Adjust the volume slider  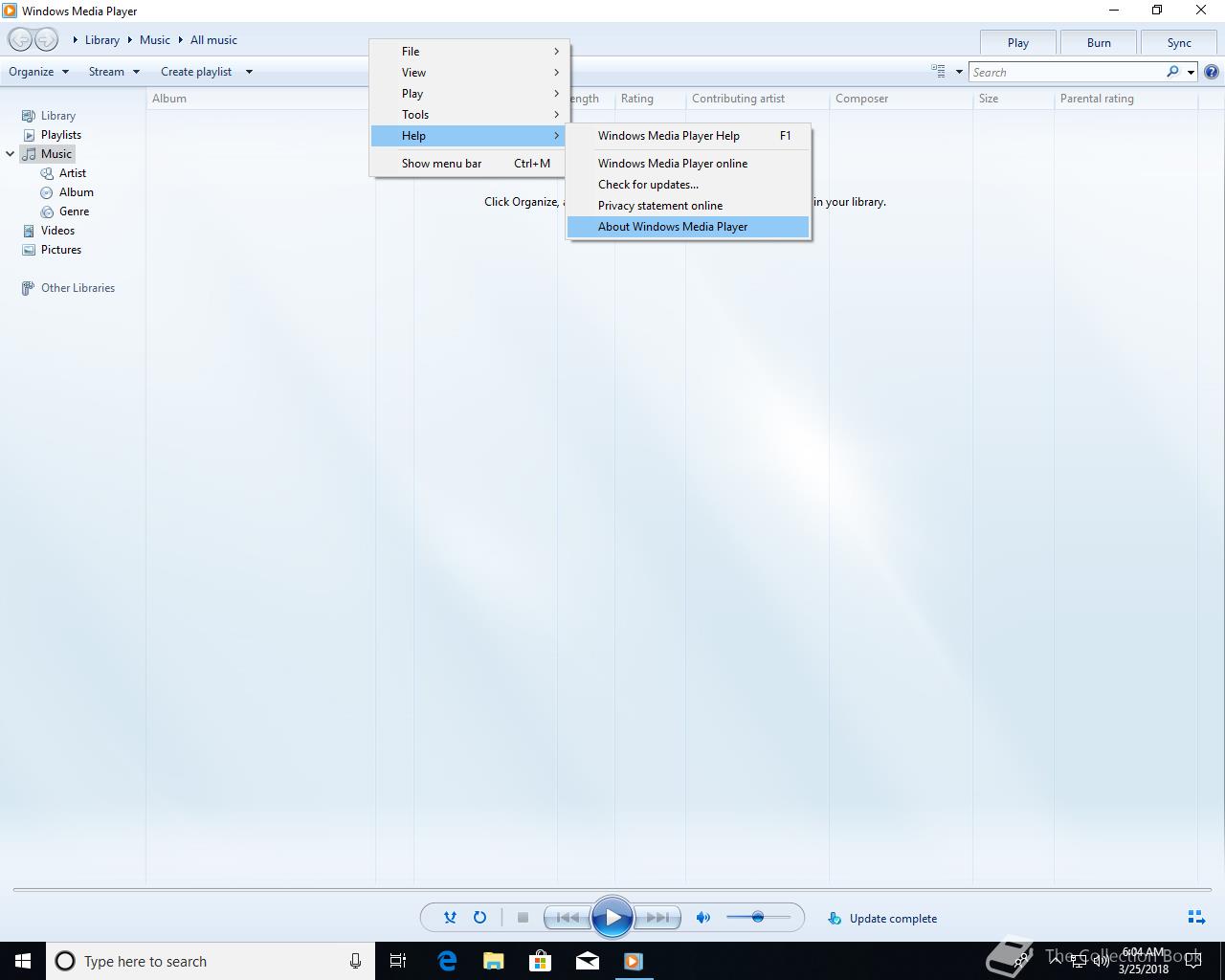click(758, 917)
